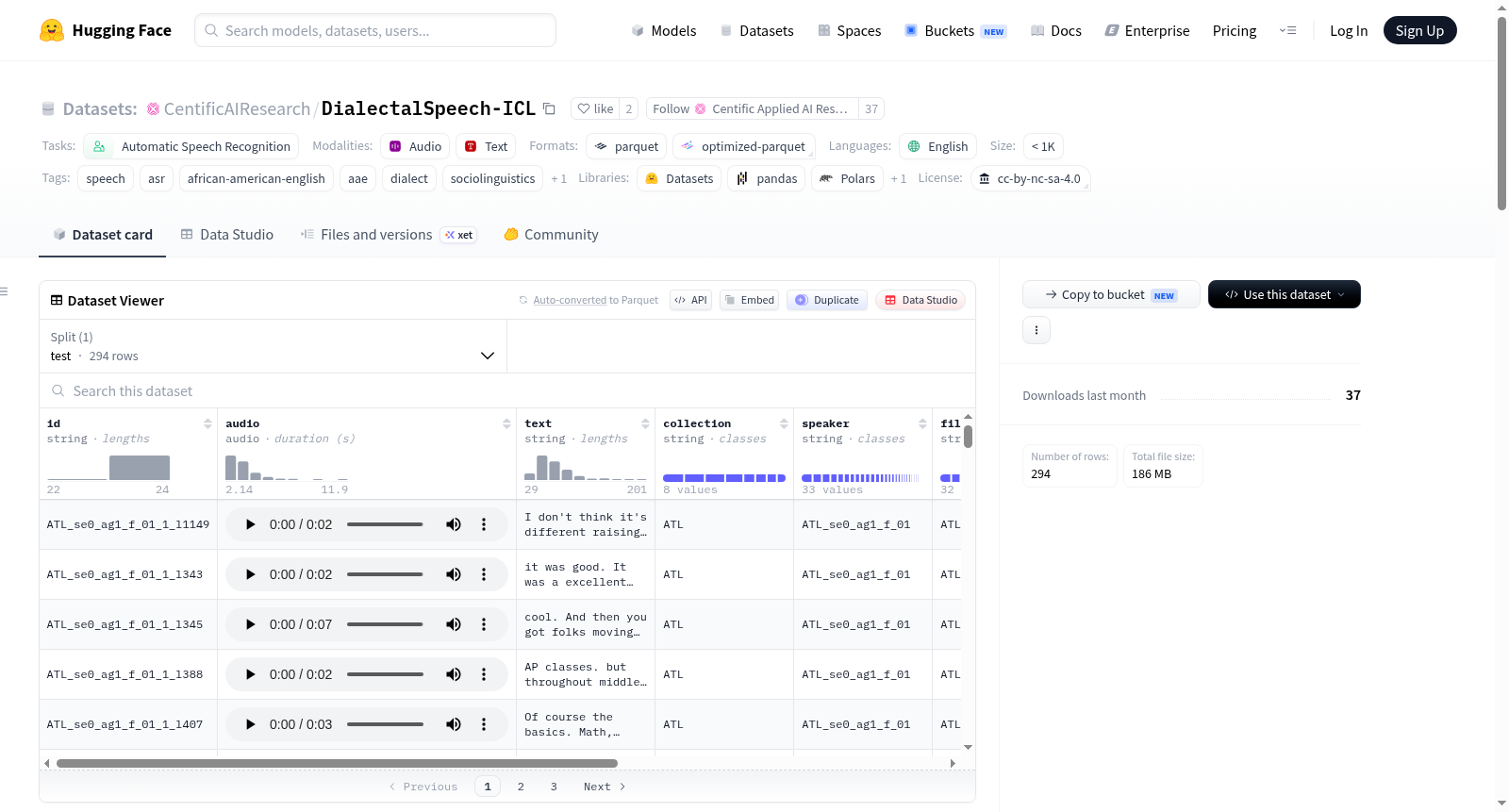Viewport: 1509px width, 812px height.
Task: Seek audio progress bar in row ATL_se0_ag1_f_01_1_11149
Action: click(x=385, y=524)
